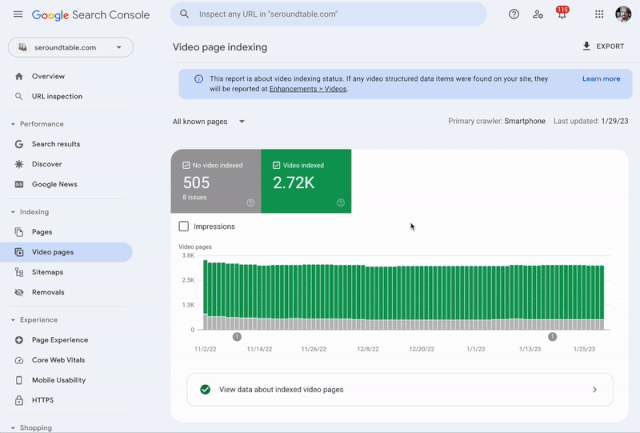The image size is (640, 433).
Task: Select the Video indexed 2.72K card
Action: point(306,181)
